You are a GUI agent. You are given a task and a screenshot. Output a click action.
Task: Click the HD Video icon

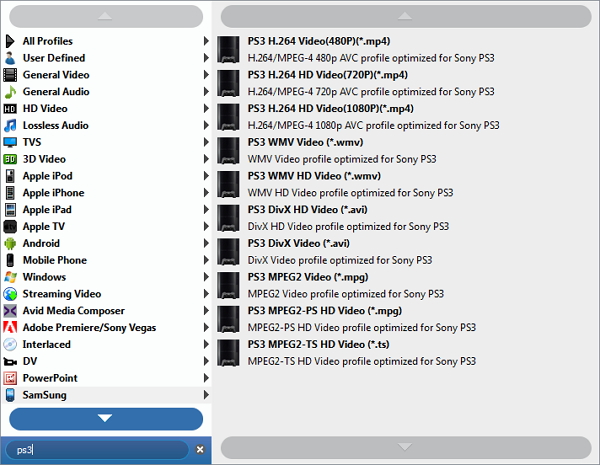tap(10, 109)
